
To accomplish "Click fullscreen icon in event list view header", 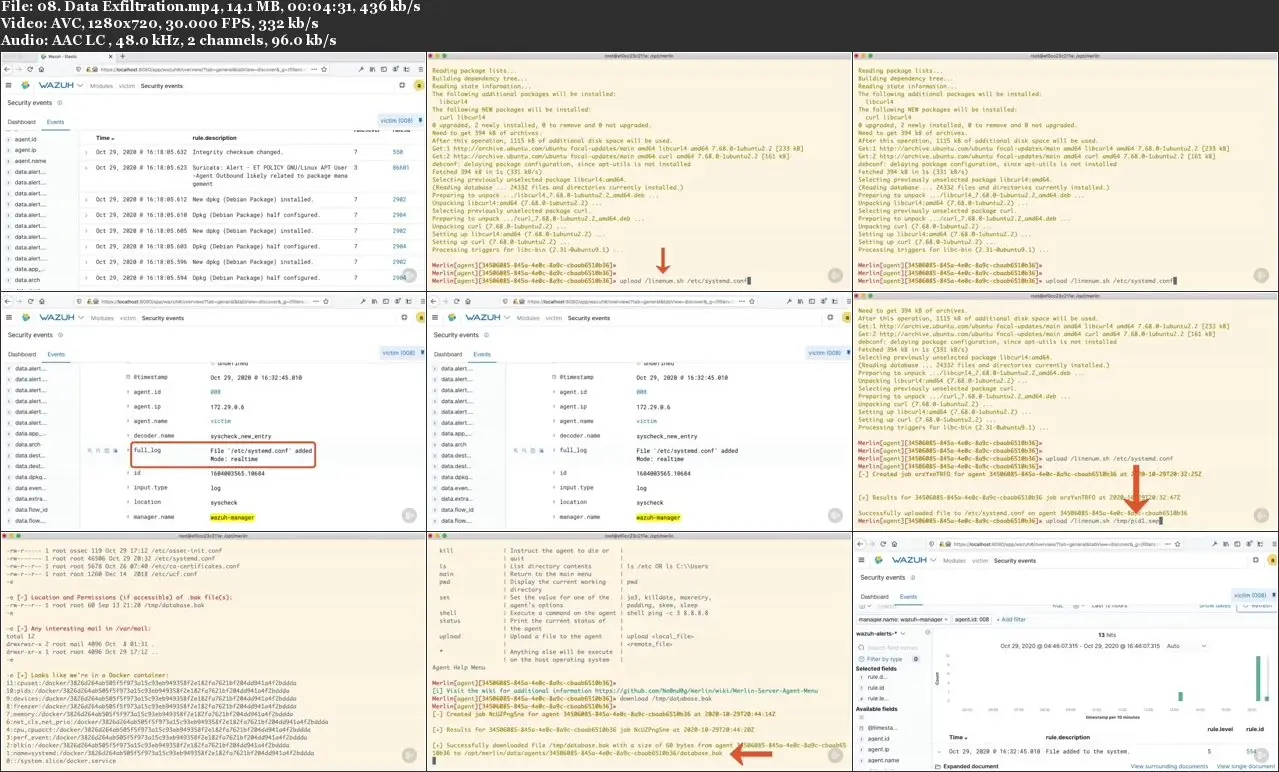I will click(x=402, y=85).
